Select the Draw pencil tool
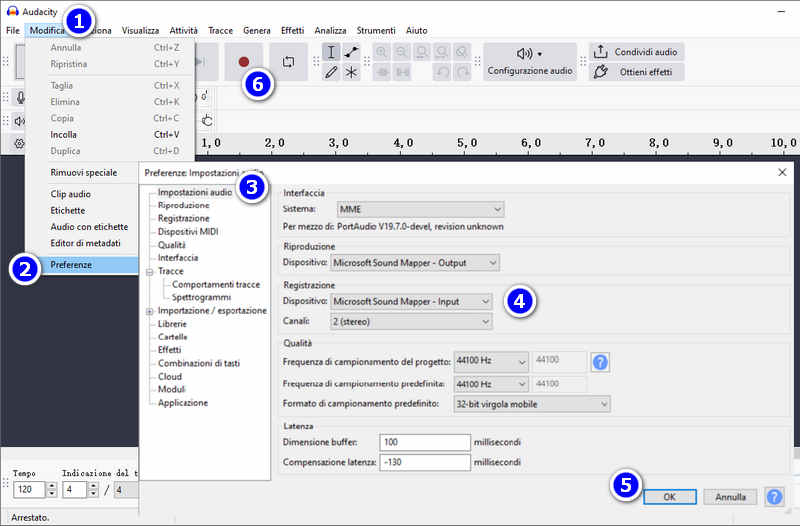Image resolution: width=800 pixels, height=526 pixels. point(331,72)
